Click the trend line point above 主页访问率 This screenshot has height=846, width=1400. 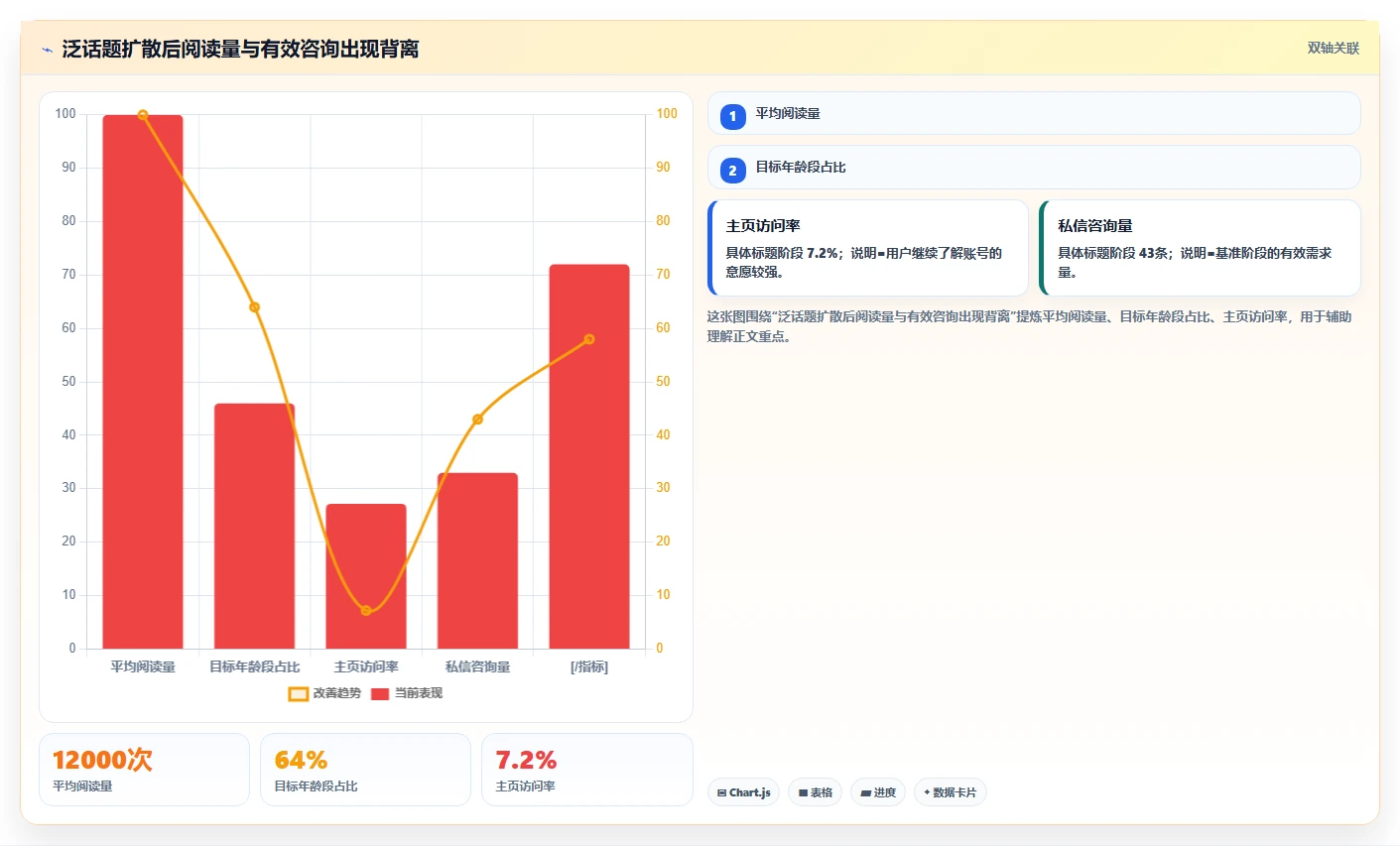pos(366,611)
